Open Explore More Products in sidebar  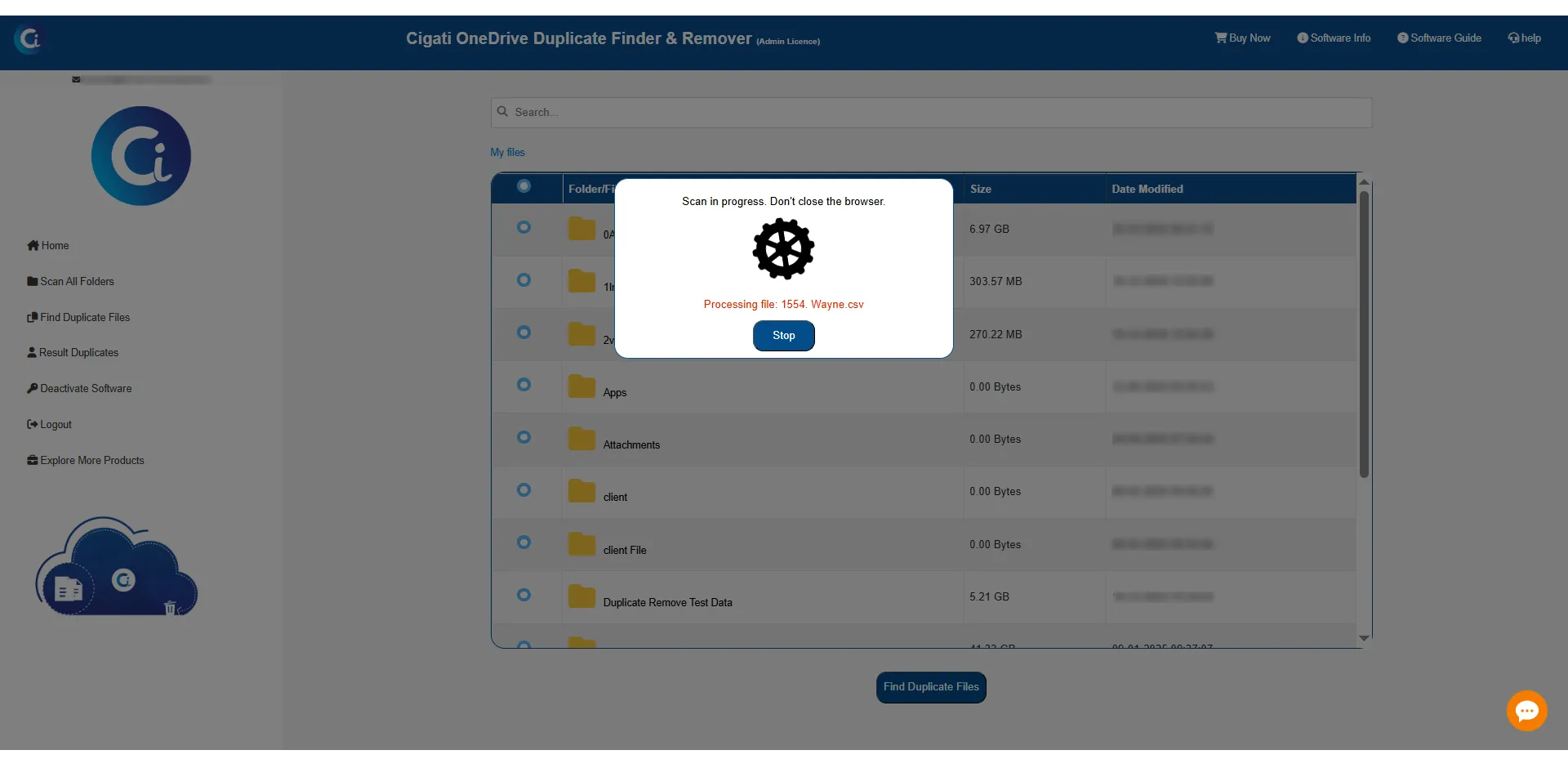[x=86, y=460]
